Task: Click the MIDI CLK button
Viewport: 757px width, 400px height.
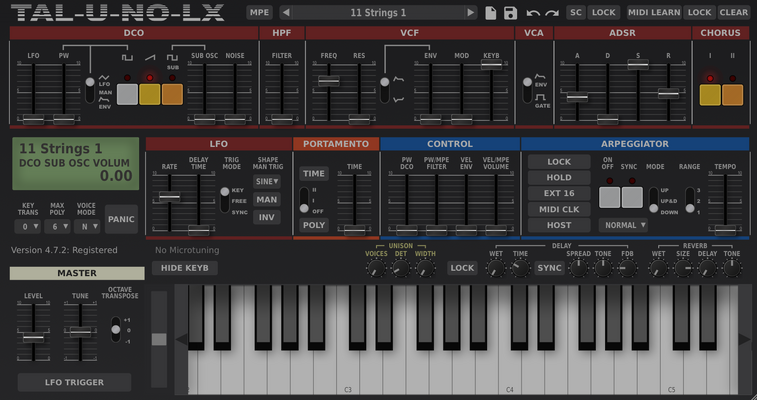Action: point(559,209)
